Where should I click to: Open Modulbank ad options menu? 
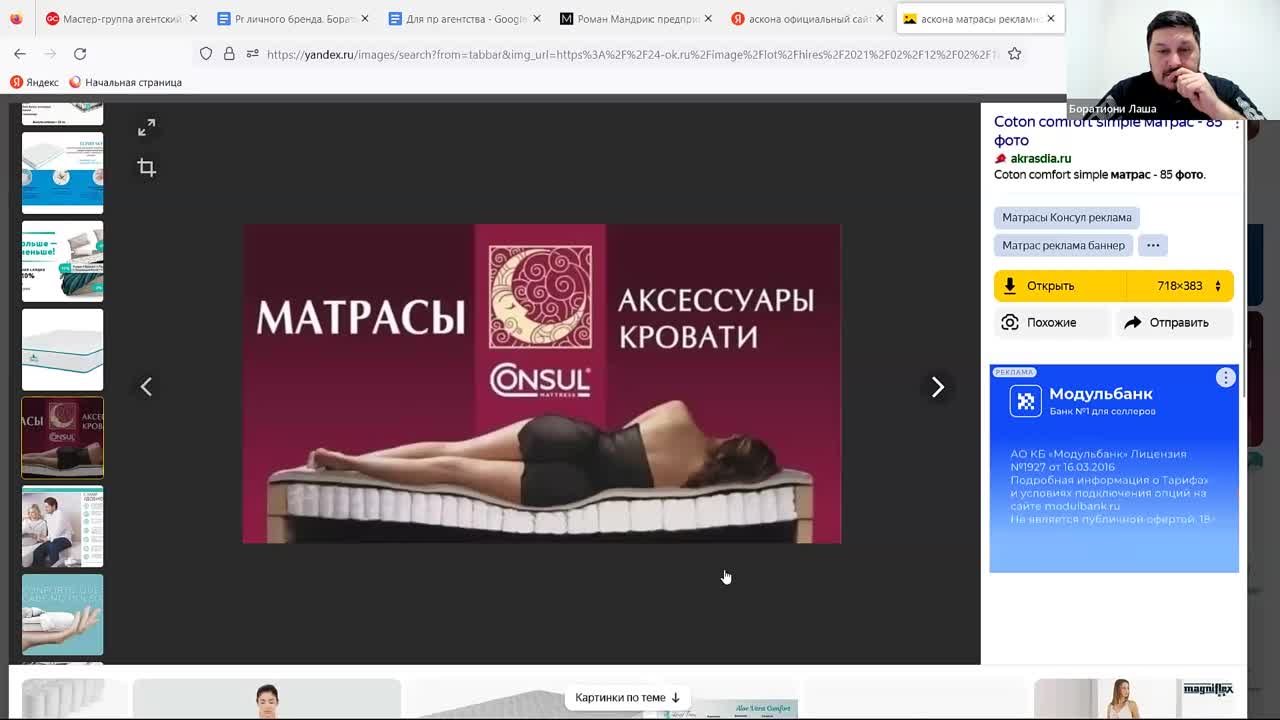tap(1225, 377)
